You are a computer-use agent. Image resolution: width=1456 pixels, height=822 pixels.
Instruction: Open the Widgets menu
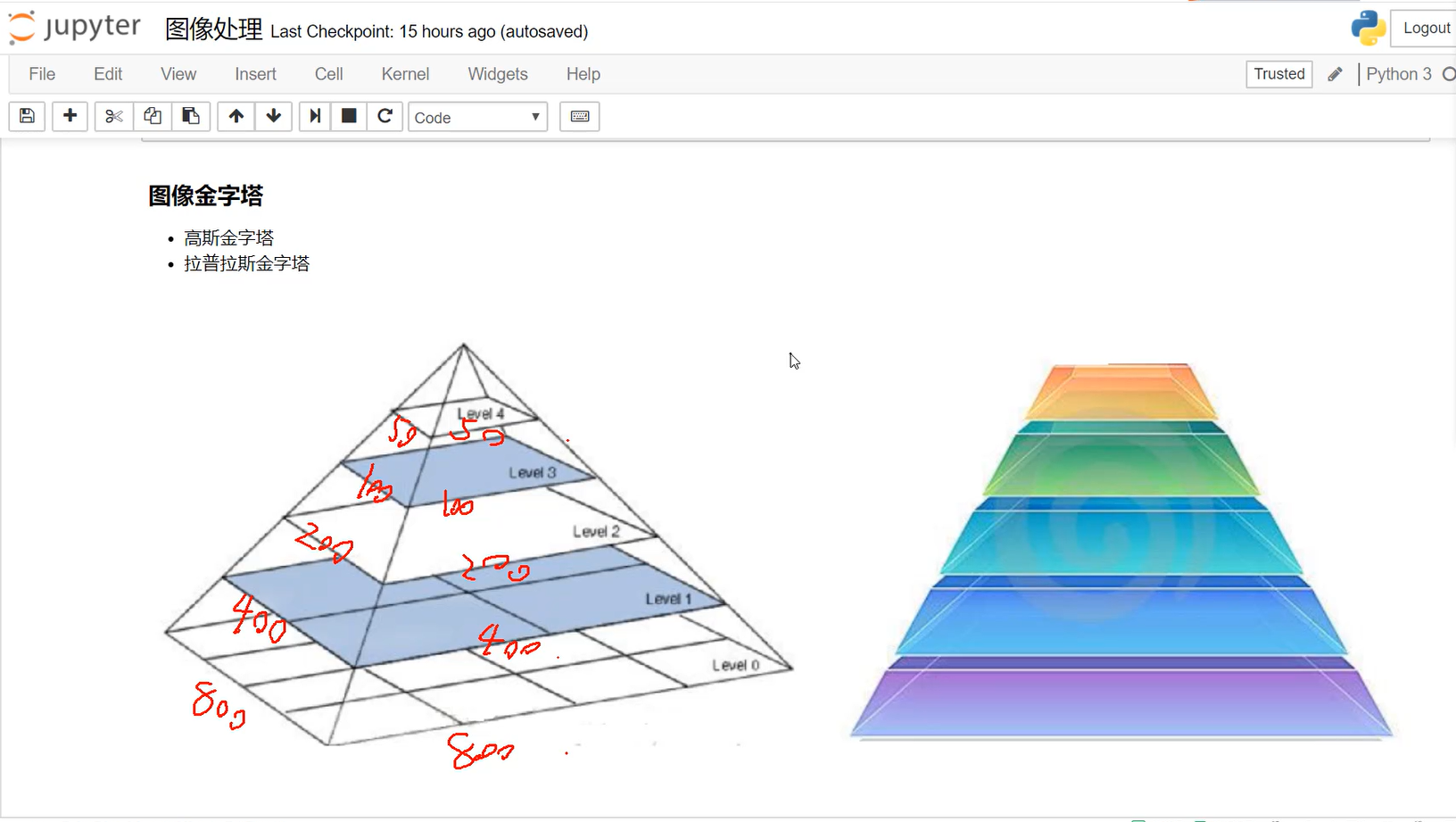click(x=498, y=74)
